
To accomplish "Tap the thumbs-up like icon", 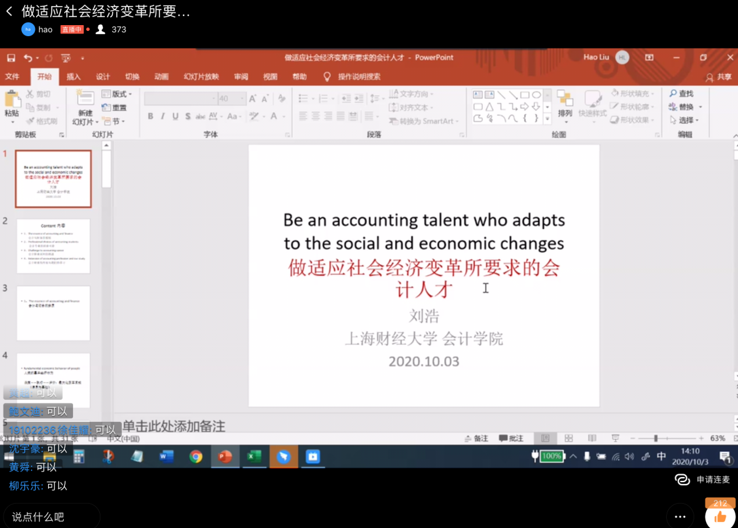I will [x=720, y=516].
